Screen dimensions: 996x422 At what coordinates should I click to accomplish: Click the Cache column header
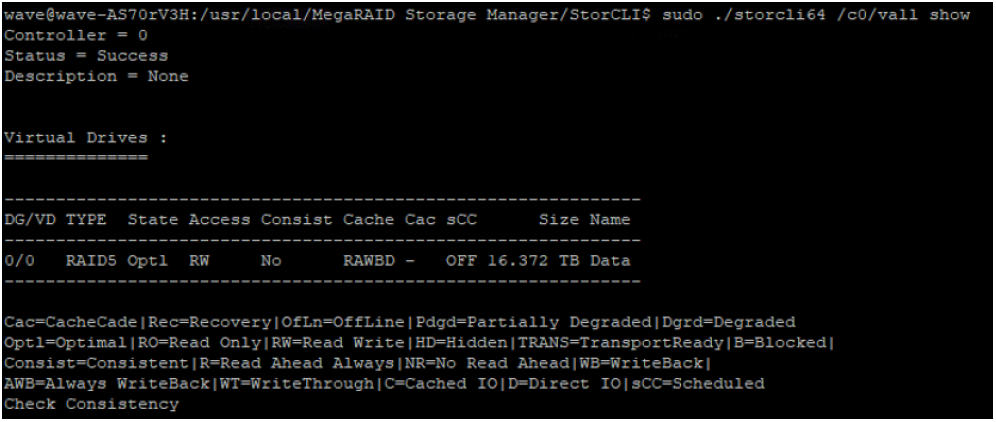click(369, 220)
